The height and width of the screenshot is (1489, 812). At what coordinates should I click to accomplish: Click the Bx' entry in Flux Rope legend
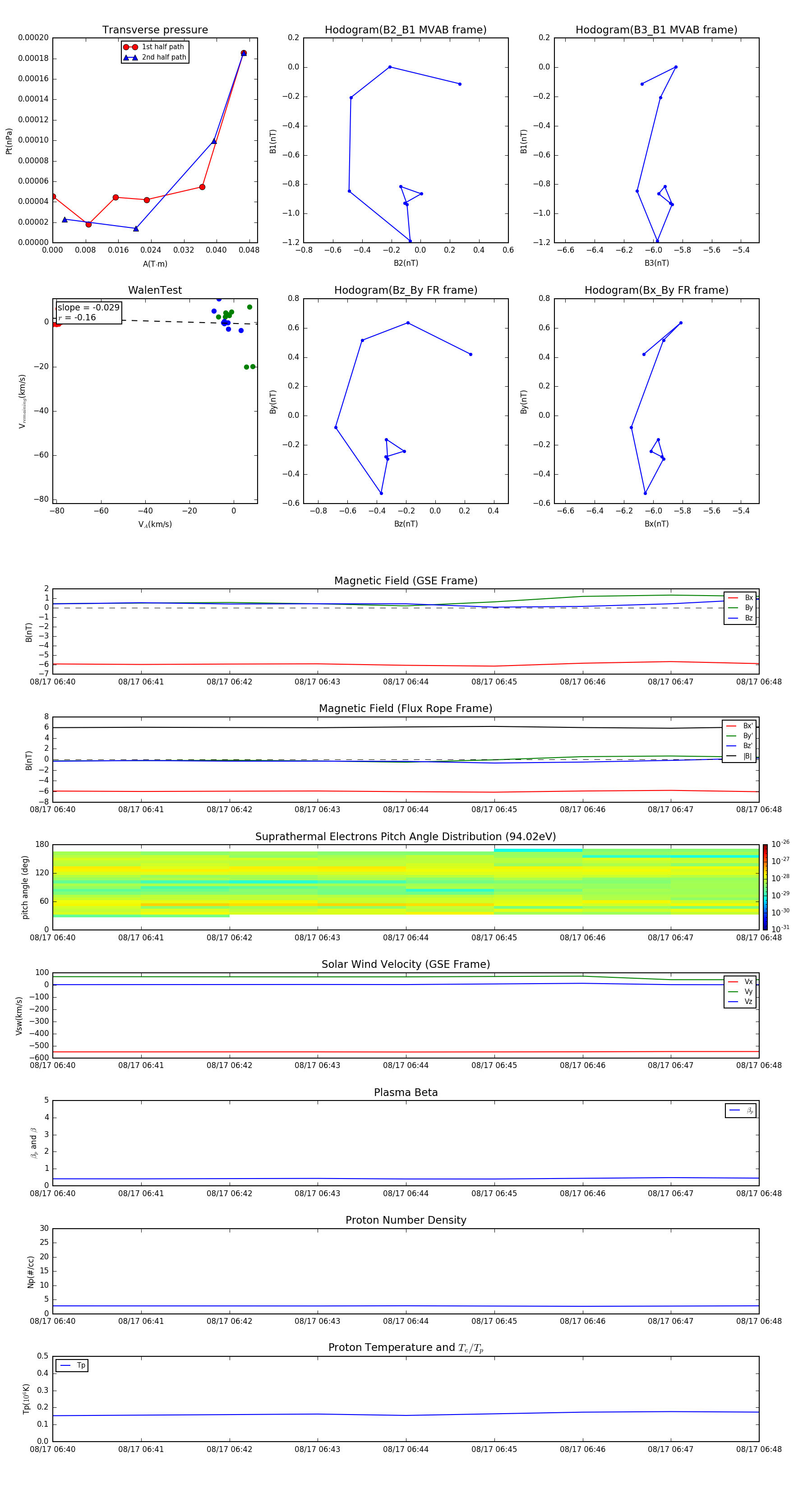coord(739,726)
